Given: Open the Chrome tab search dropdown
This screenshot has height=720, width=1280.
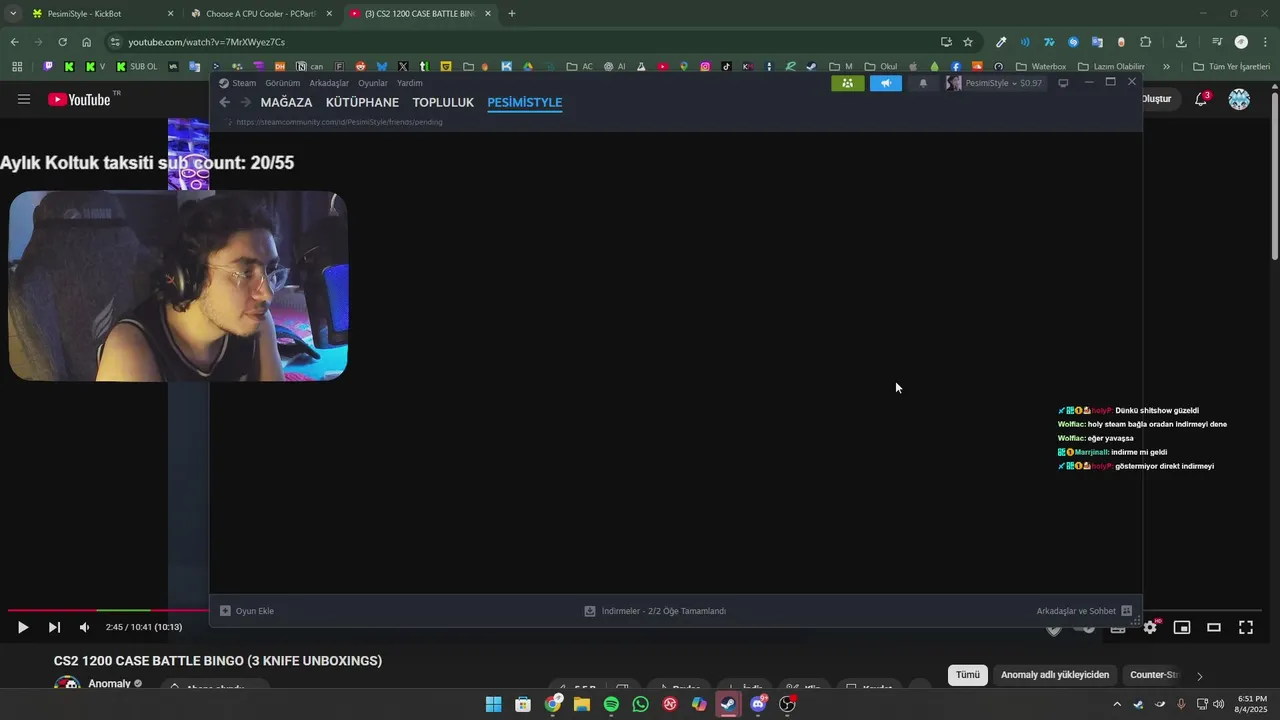Looking at the screenshot, I should [x=13, y=14].
